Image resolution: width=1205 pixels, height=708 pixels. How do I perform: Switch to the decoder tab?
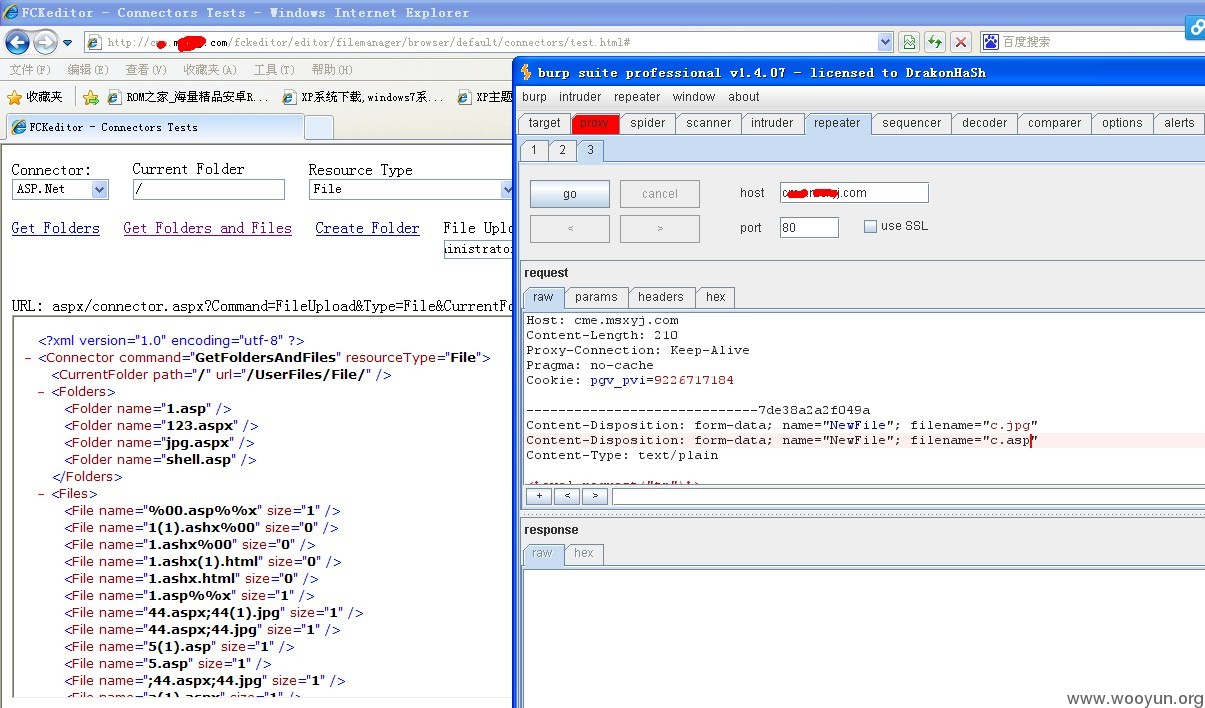(x=985, y=123)
